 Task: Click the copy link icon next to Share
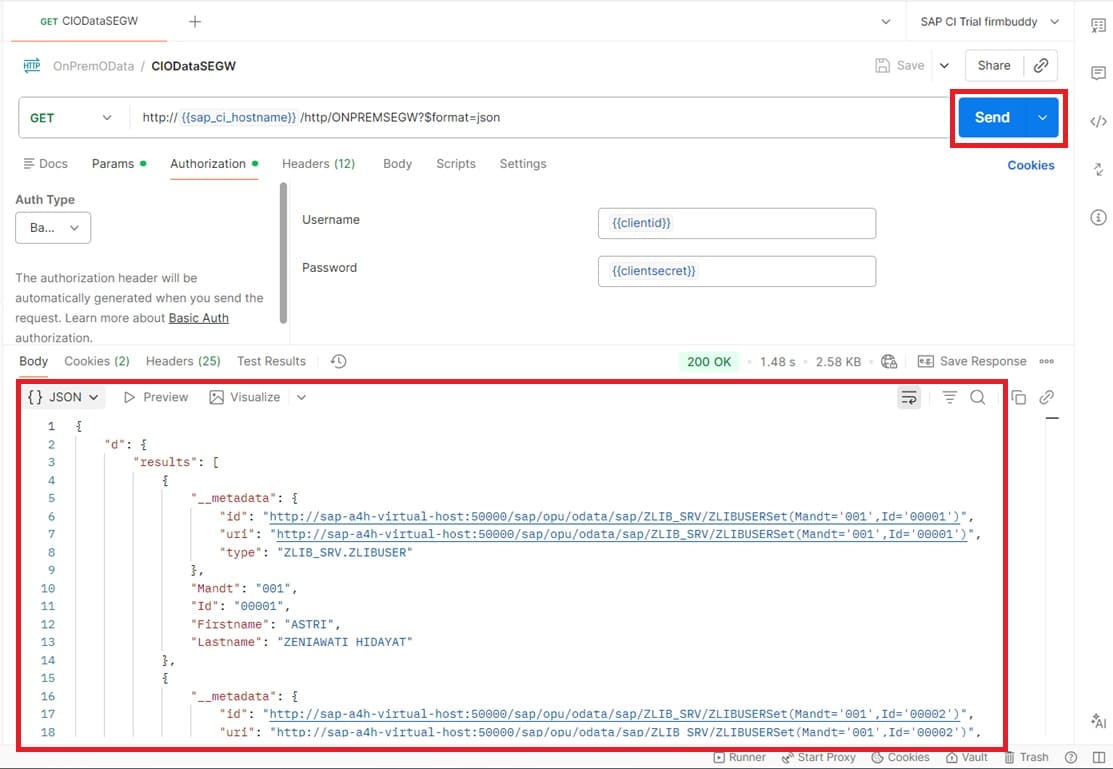pyautogui.click(x=1041, y=65)
